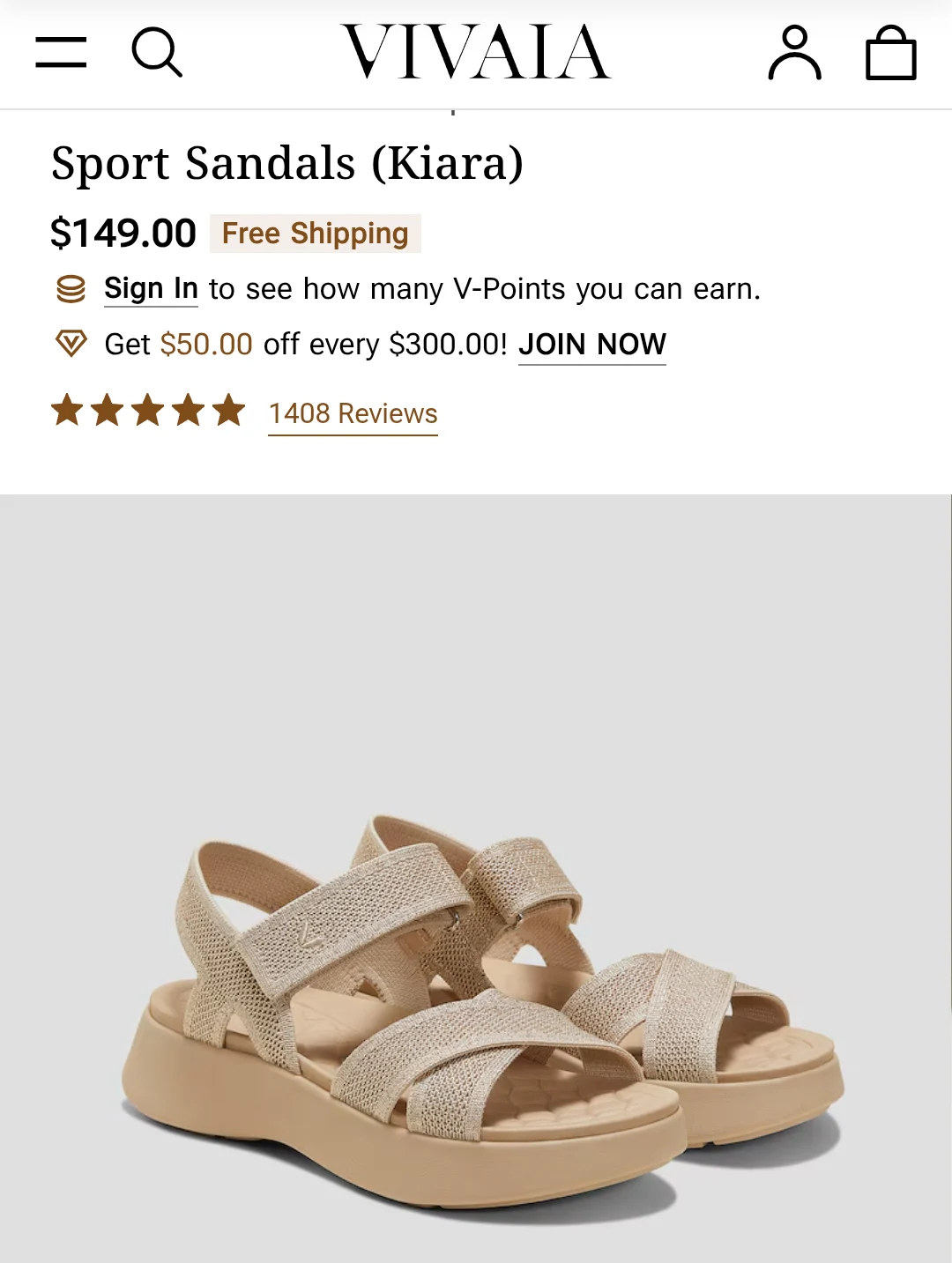Image resolution: width=952 pixels, height=1263 pixels.
Task: Click the fifth rating star
Action: click(x=228, y=410)
